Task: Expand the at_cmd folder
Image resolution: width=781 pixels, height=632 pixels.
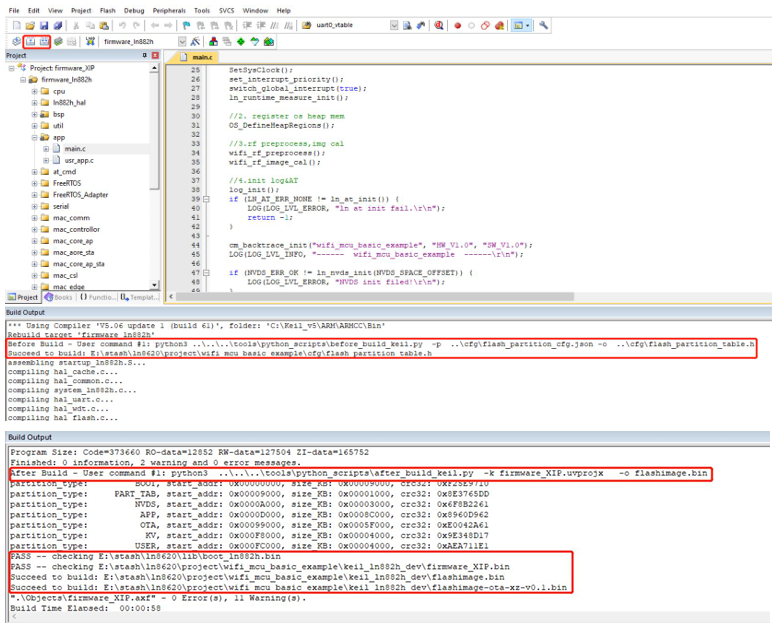Action: (34, 172)
